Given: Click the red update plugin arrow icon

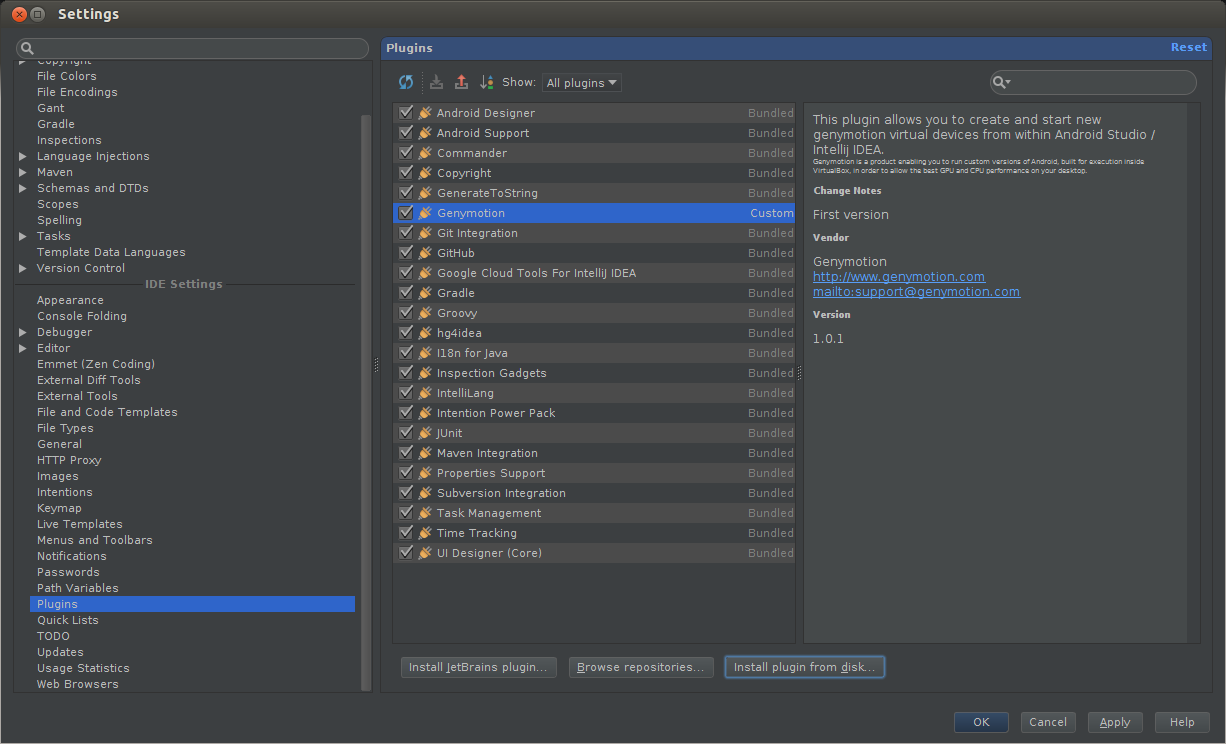Looking at the screenshot, I should coord(461,82).
